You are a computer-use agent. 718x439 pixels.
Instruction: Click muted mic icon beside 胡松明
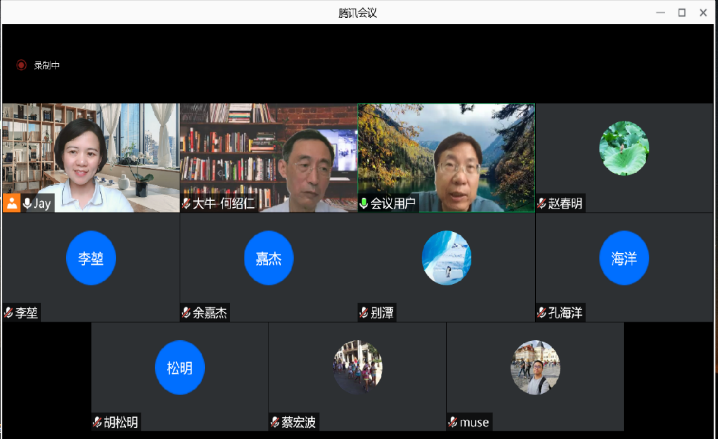(97, 422)
